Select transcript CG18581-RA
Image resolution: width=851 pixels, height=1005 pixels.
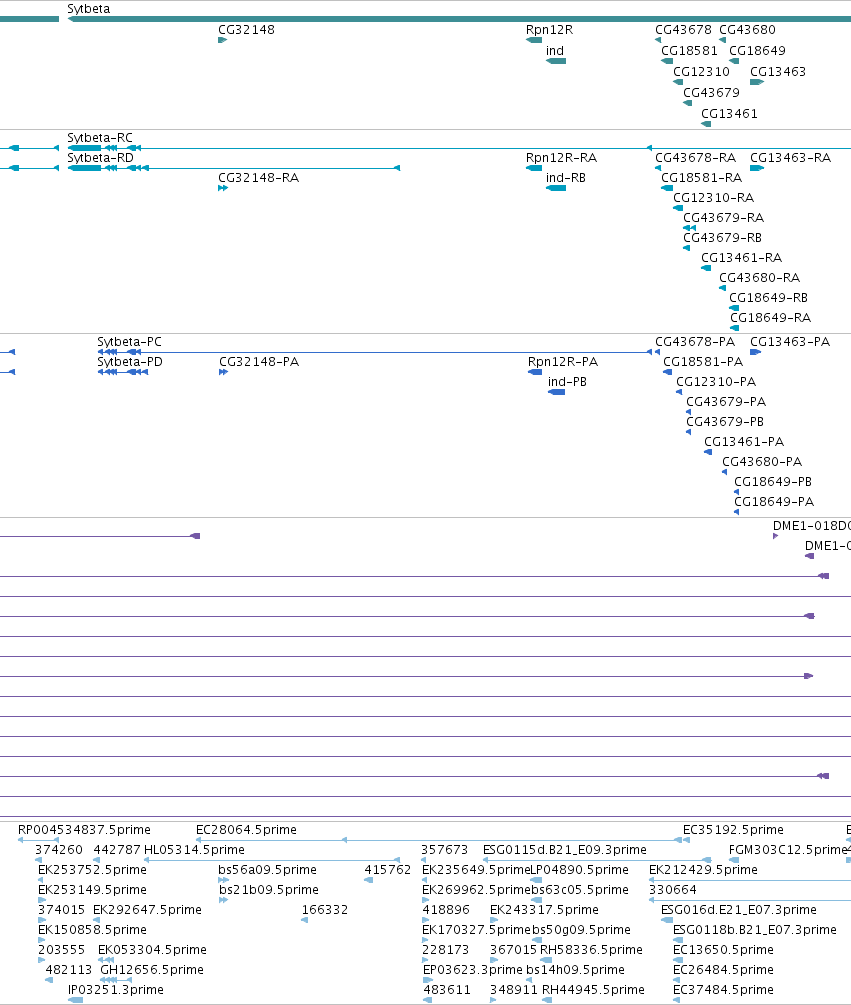pos(701,178)
